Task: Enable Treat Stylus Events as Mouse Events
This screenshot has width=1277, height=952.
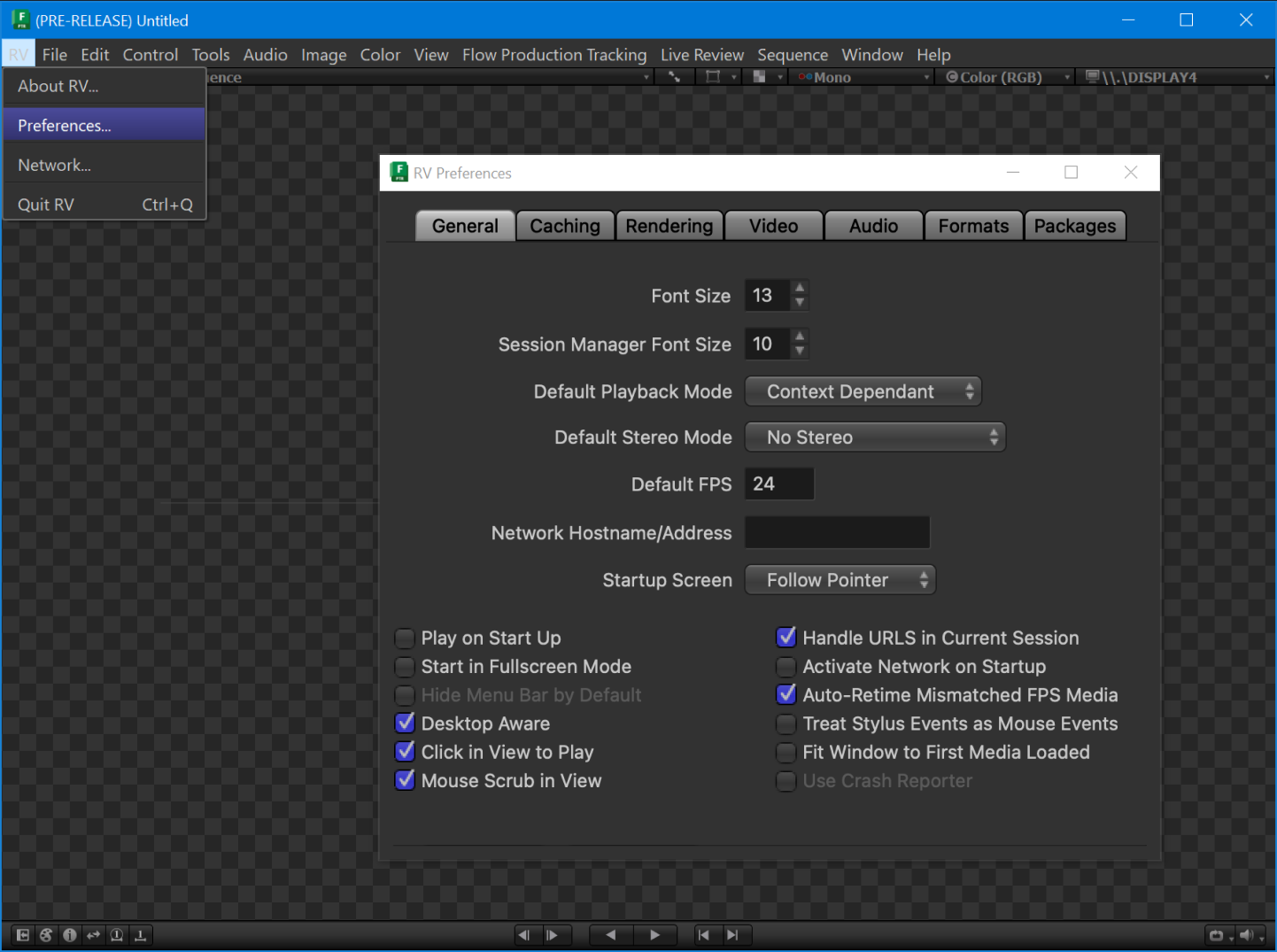Action: (786, 724)
